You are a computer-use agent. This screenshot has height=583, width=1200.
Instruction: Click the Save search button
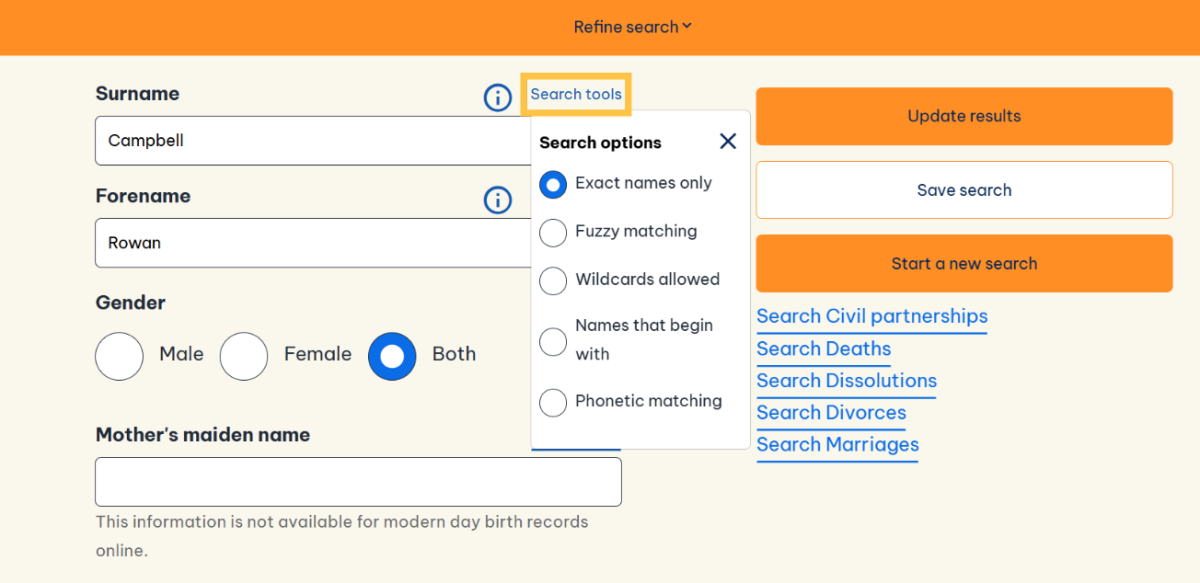964,190
